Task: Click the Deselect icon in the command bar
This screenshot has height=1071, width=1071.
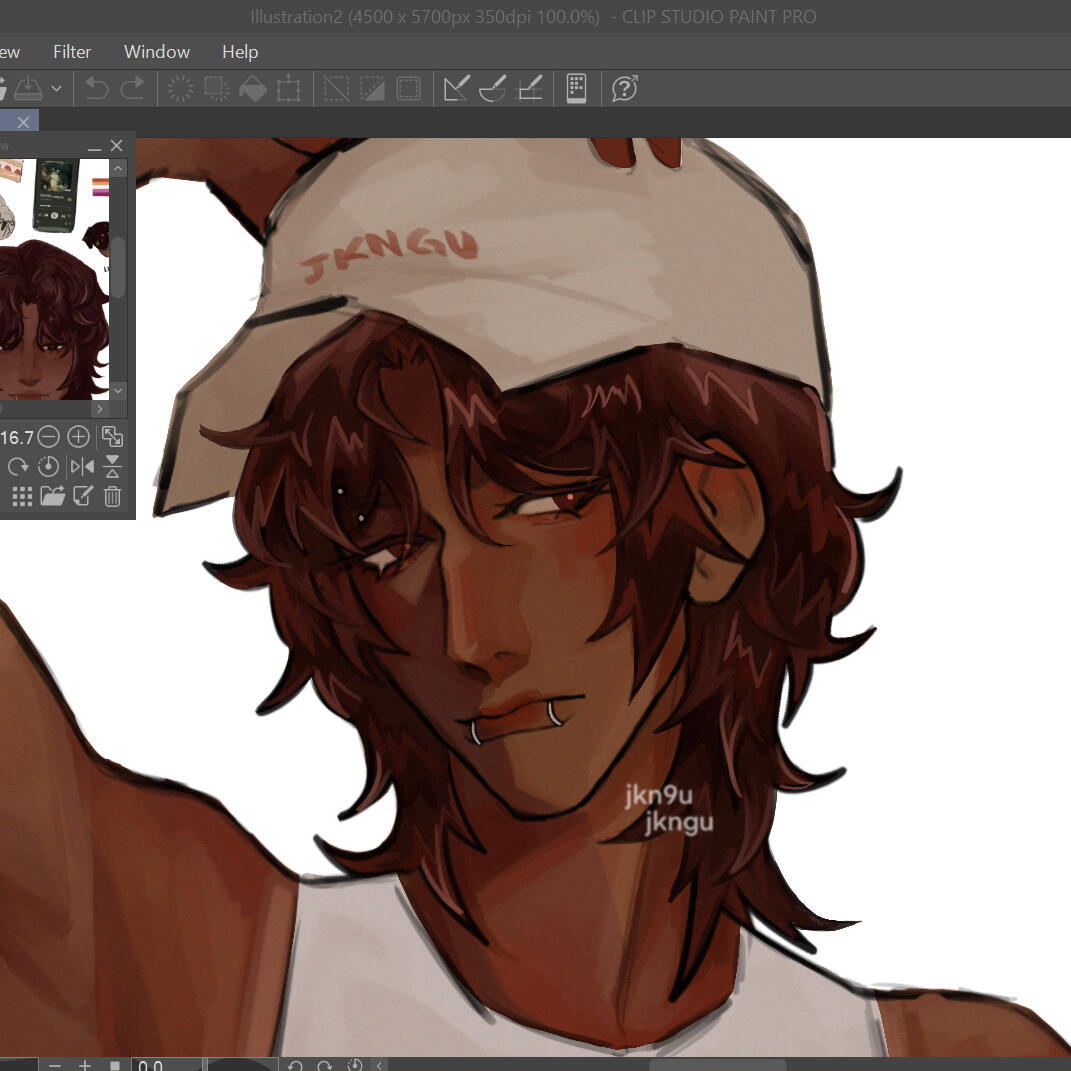Action: pyautogui.click(x=336, y=89)
